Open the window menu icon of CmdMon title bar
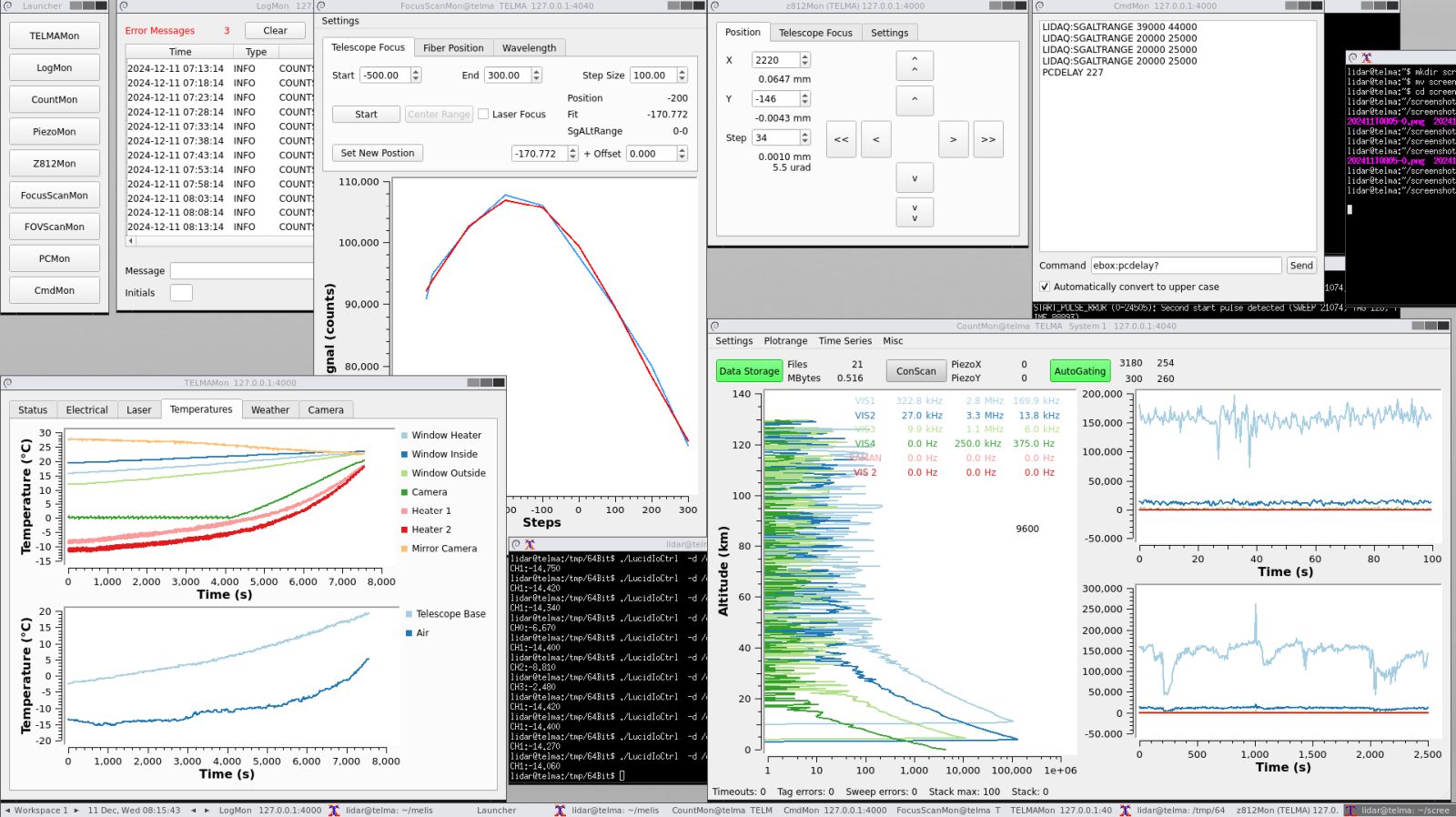 (1039, 5)
